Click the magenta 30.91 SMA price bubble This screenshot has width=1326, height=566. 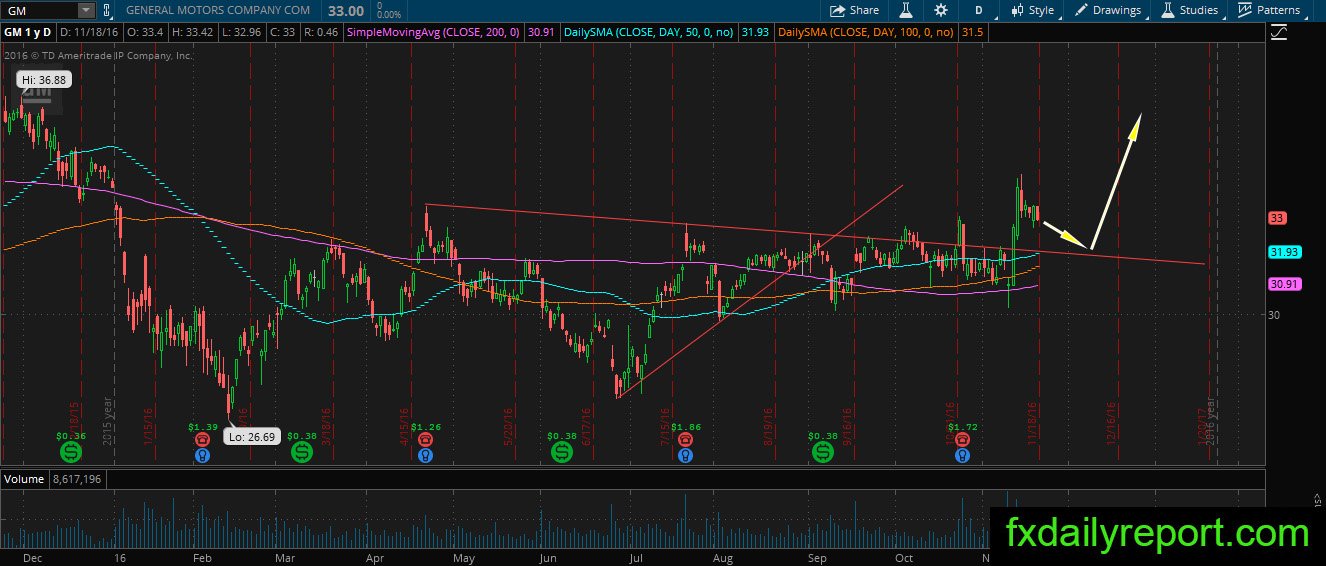point(1284,284)
